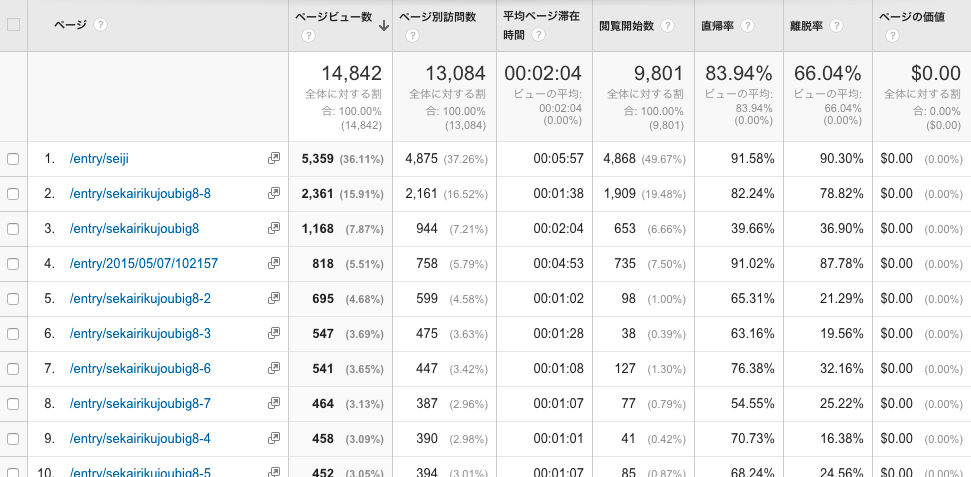Open external link icon for /entry/2015/05/07/102157
Viewport: 971px width, 477px height.
(274, 263)
